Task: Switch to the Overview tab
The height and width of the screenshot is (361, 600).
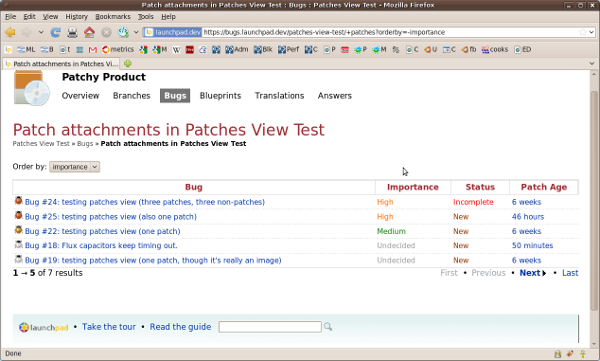Action: [x=80, y=96]
